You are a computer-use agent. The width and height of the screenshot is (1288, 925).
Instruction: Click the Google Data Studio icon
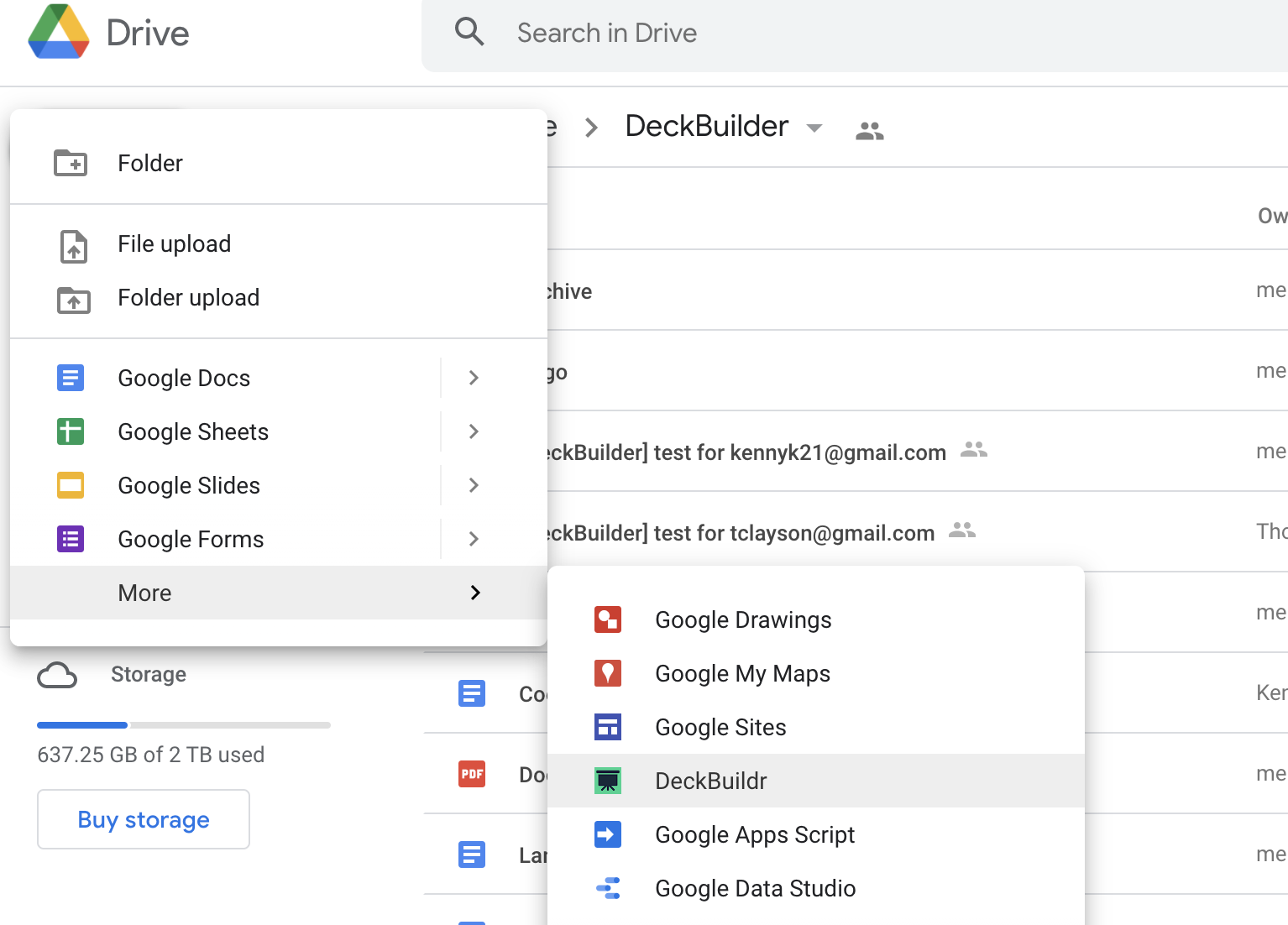(x=608, y=888)
